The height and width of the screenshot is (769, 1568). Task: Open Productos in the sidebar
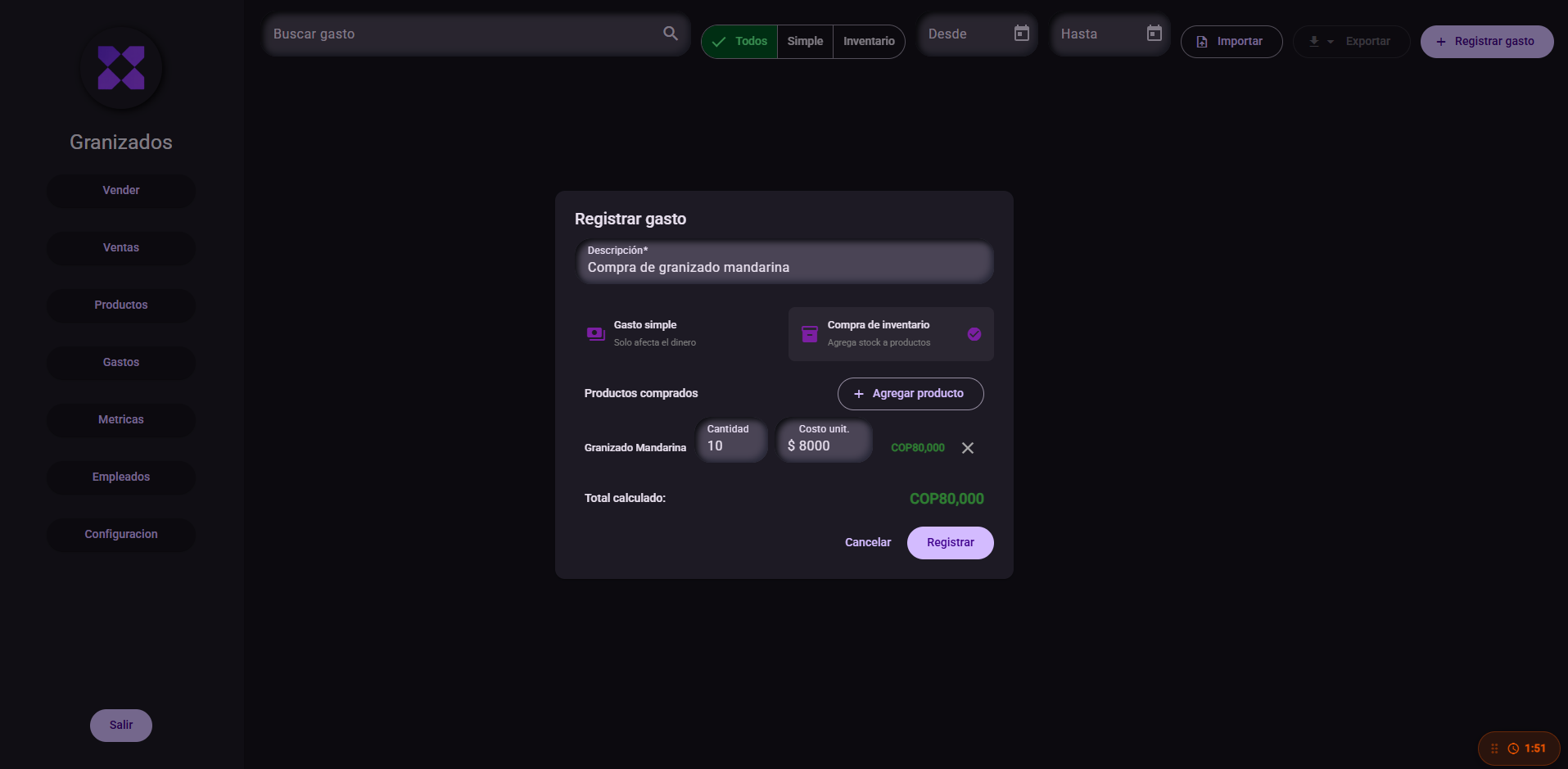(x=121, y=305)
